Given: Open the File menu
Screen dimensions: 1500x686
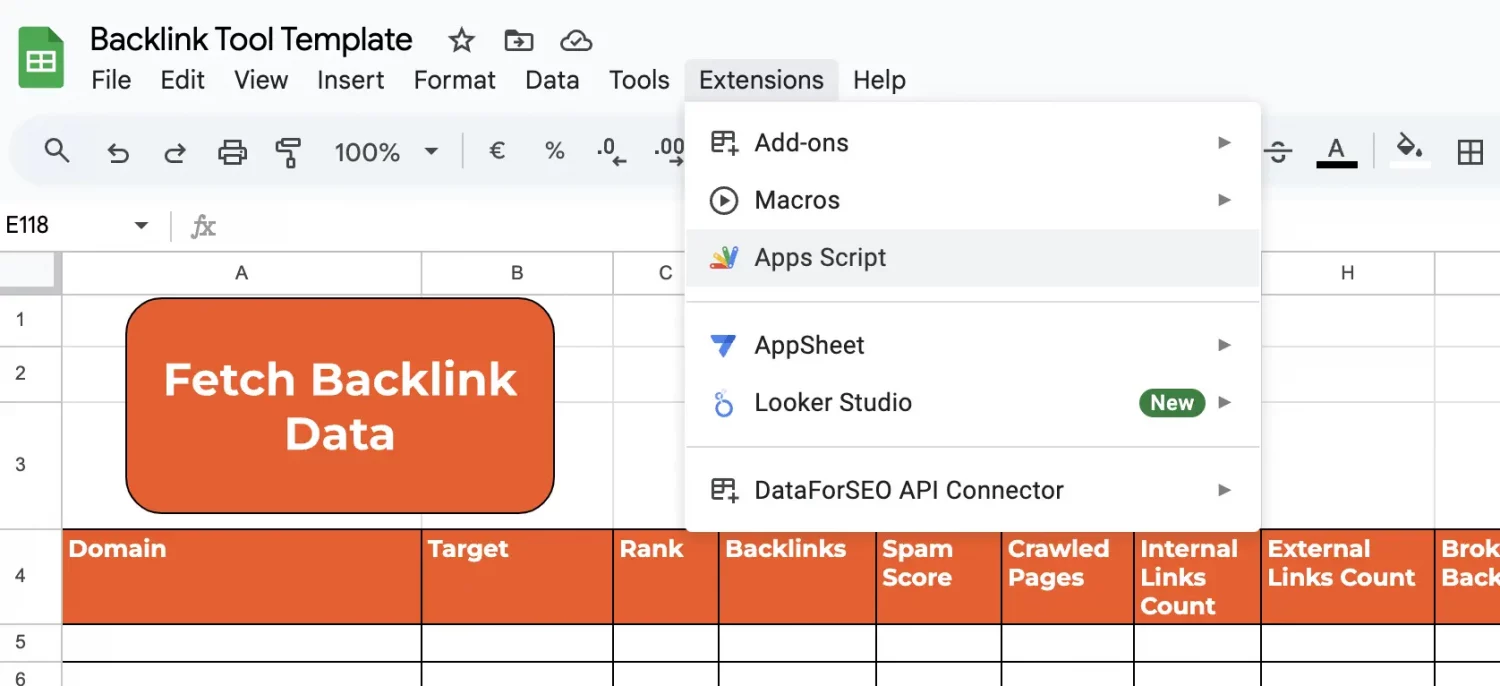Looking at the screenshot, I should [111, 80].
